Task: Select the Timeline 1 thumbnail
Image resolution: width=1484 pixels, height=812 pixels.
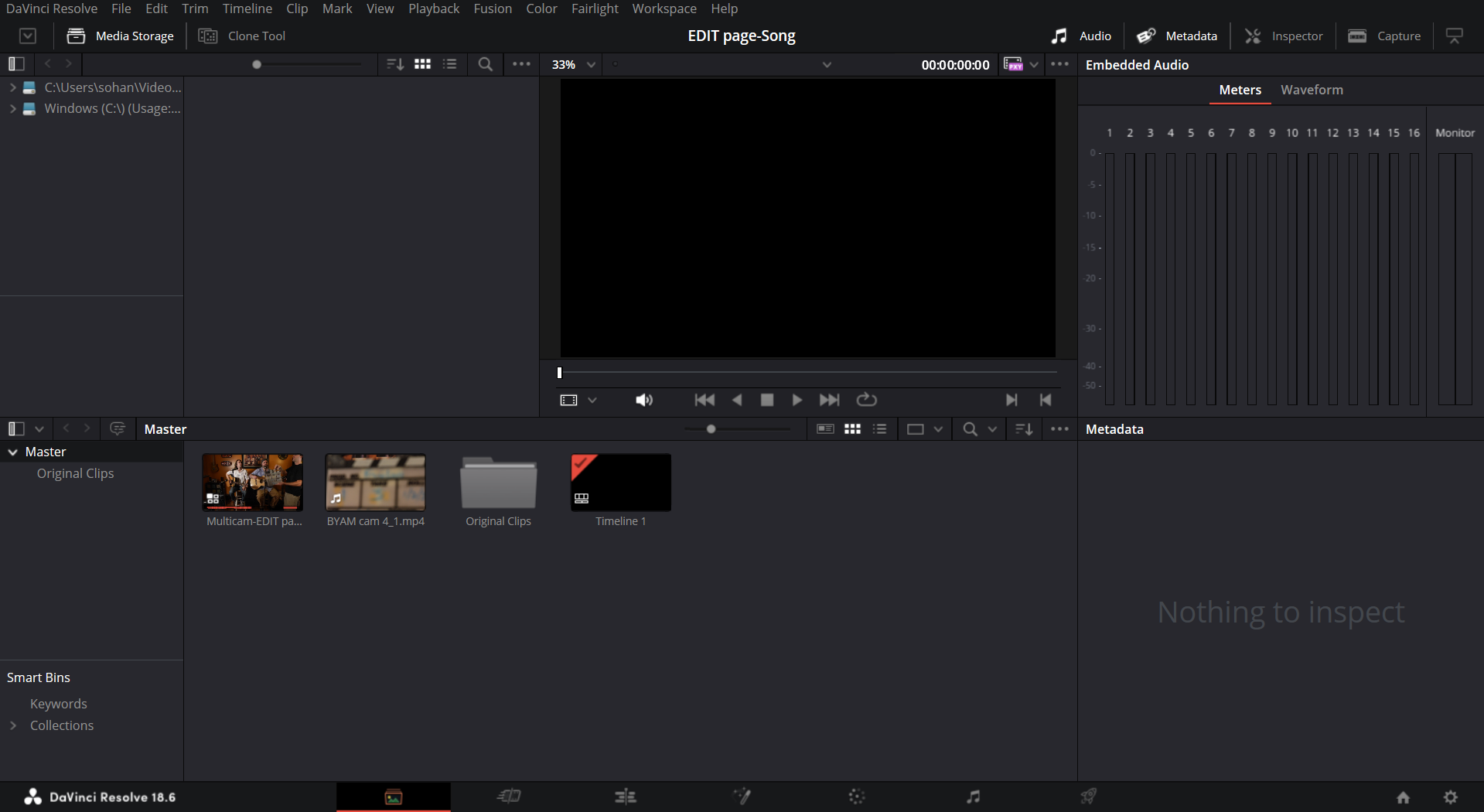Action: (620, 482)
